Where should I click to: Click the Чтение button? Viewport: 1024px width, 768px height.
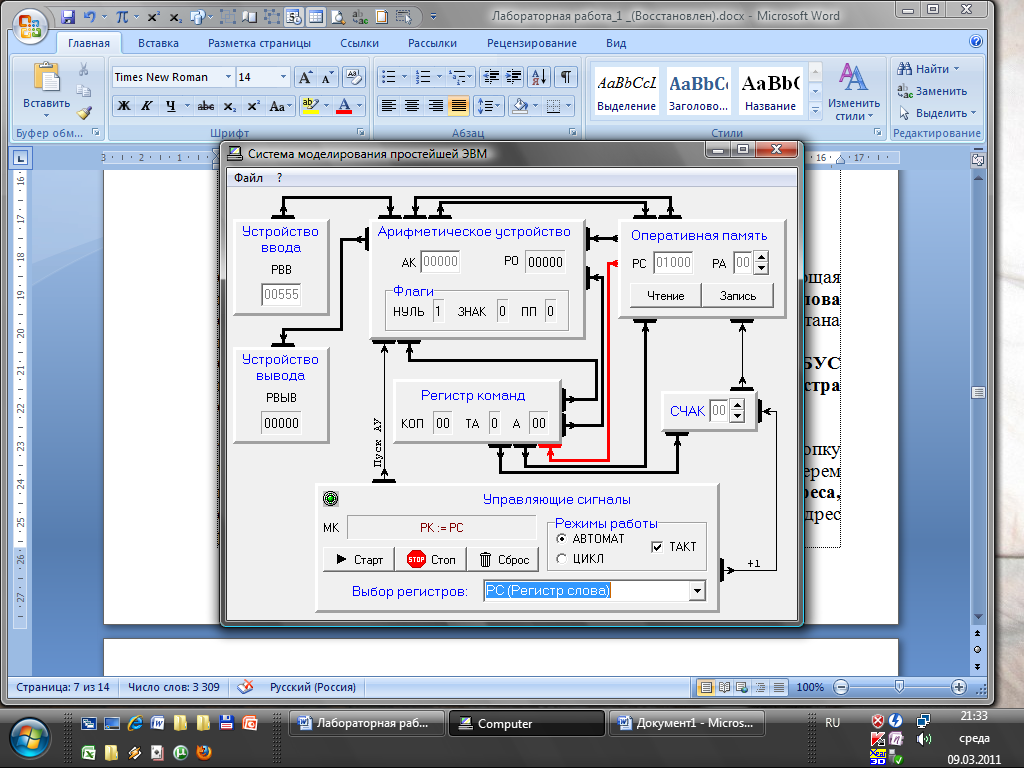665,296
